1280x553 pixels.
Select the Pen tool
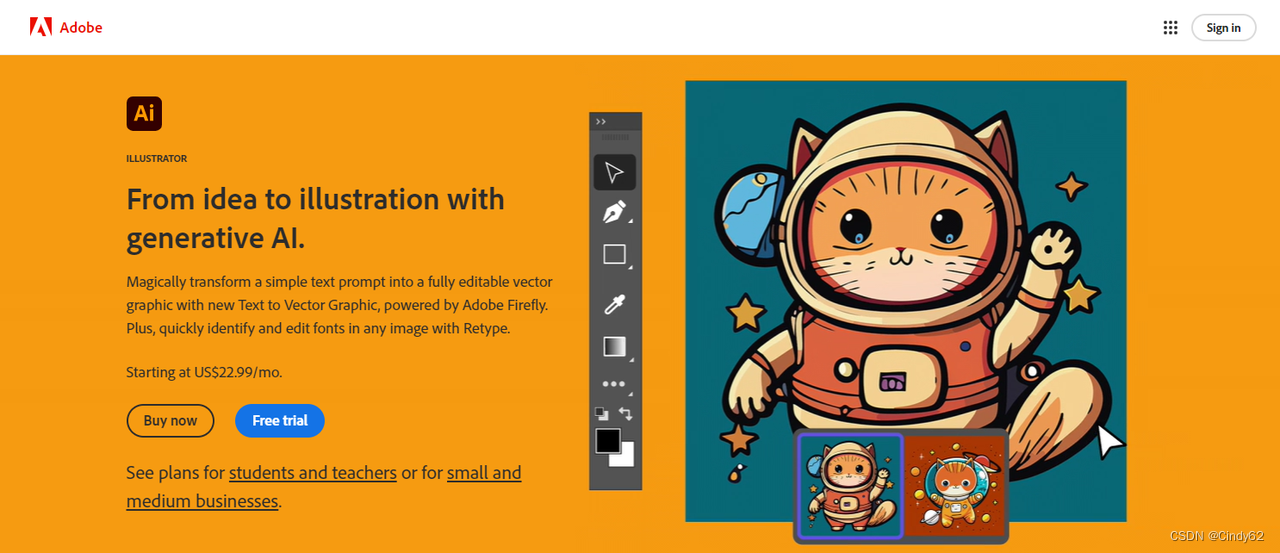point(615,213)
